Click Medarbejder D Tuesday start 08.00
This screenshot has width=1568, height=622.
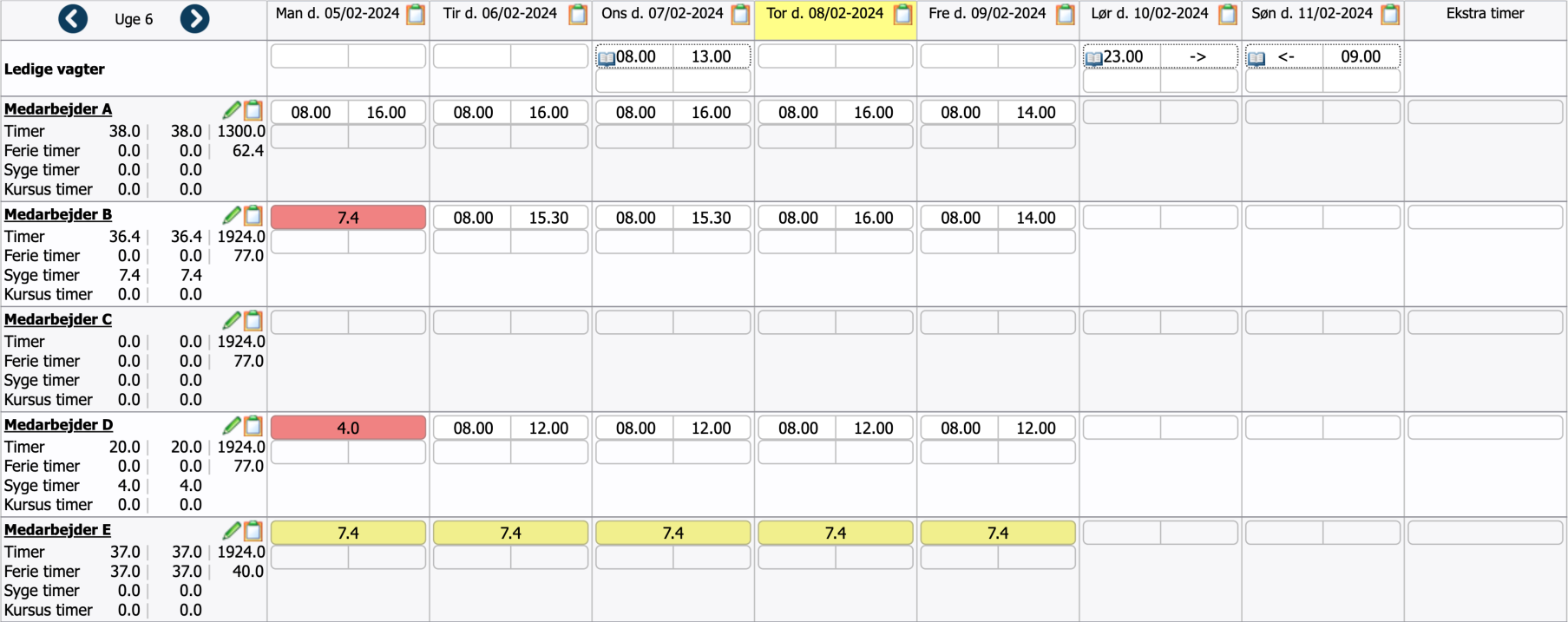tap(473, 428)
